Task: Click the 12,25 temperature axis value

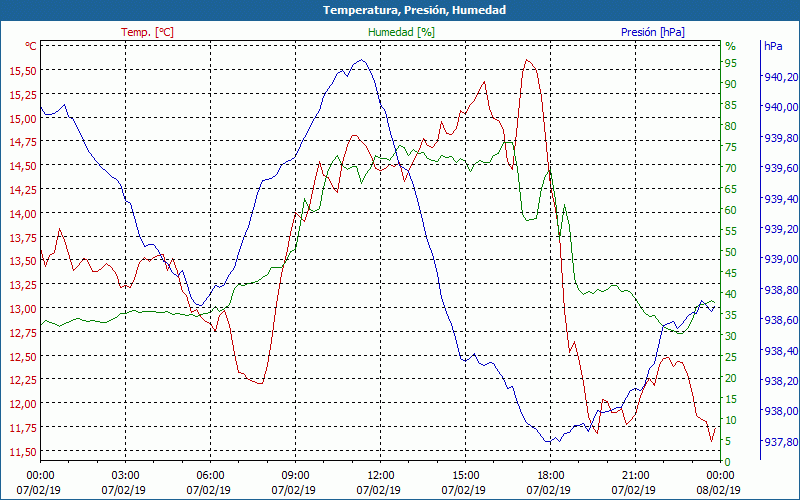Action: [x=23, y=380]
